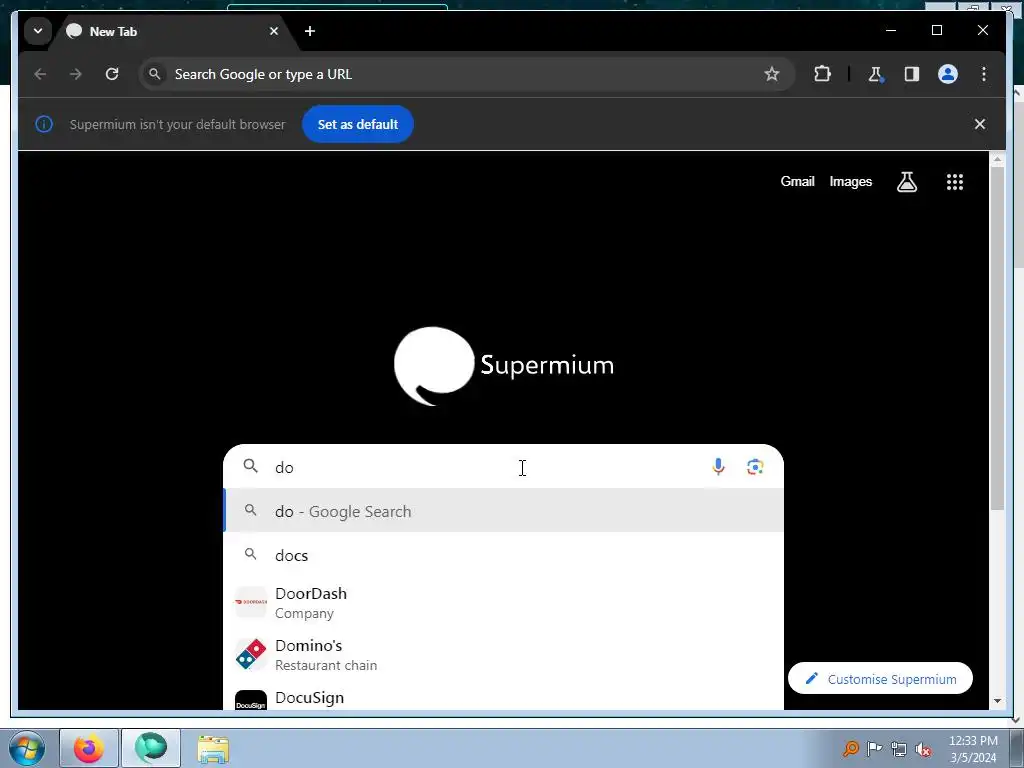Start voice search with microphone icon
The image size is (1024, 768).
[718, 467]
